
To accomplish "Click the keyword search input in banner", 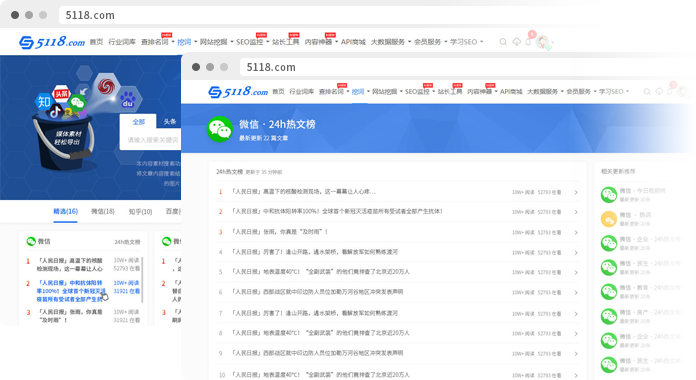I will click(151, 140).
